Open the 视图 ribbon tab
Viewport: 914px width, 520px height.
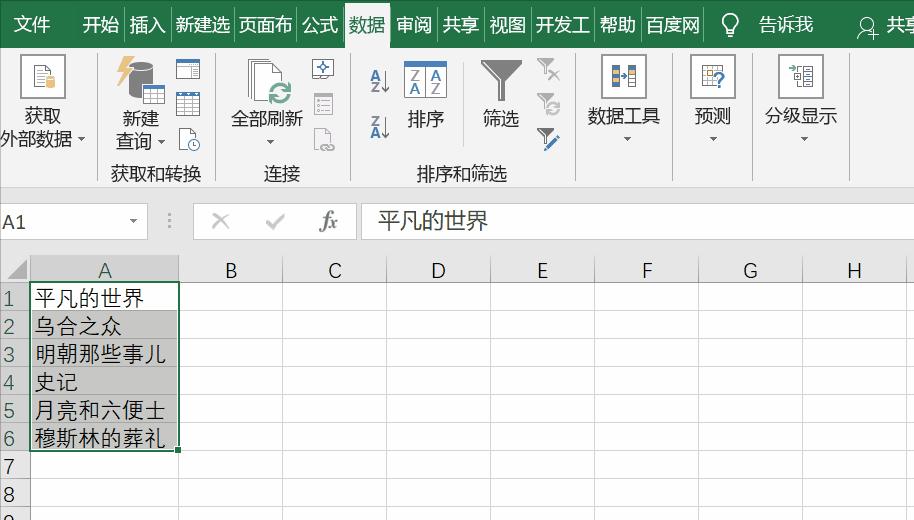507,24
